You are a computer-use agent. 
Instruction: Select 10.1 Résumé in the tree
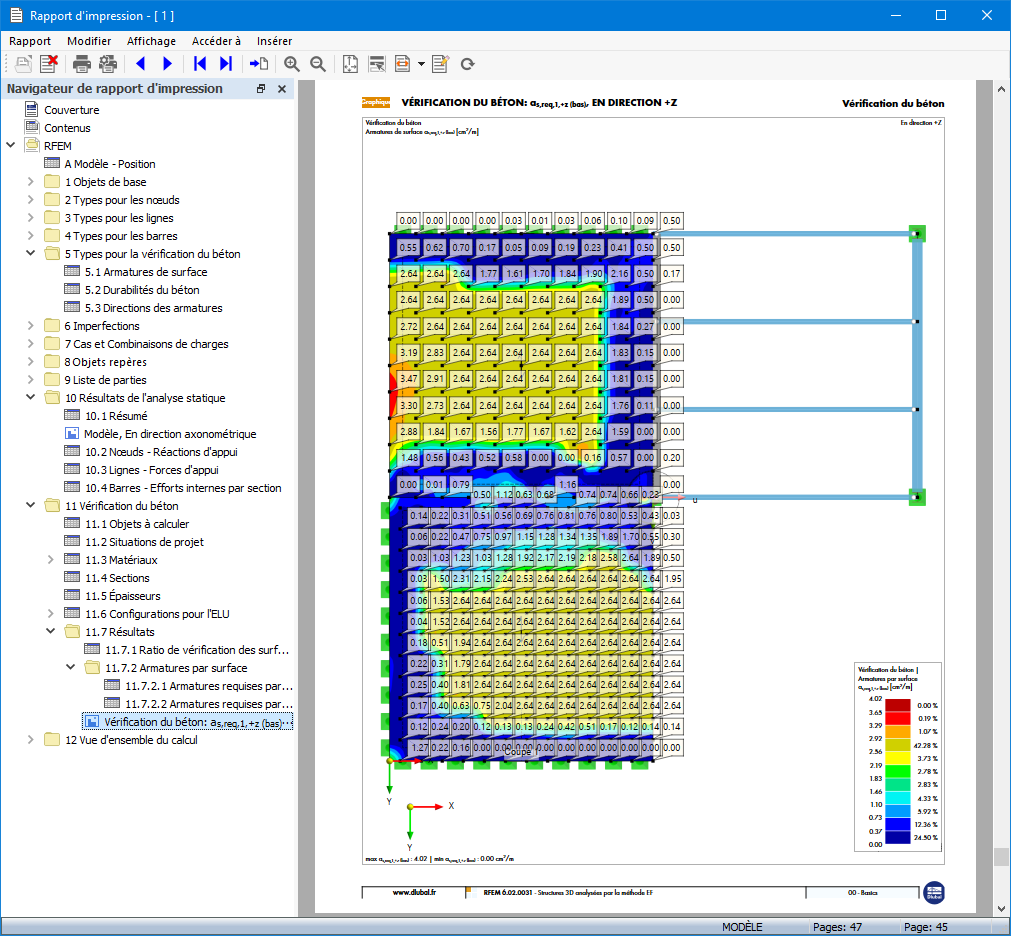pyautogui.click(x=116, y=416)
